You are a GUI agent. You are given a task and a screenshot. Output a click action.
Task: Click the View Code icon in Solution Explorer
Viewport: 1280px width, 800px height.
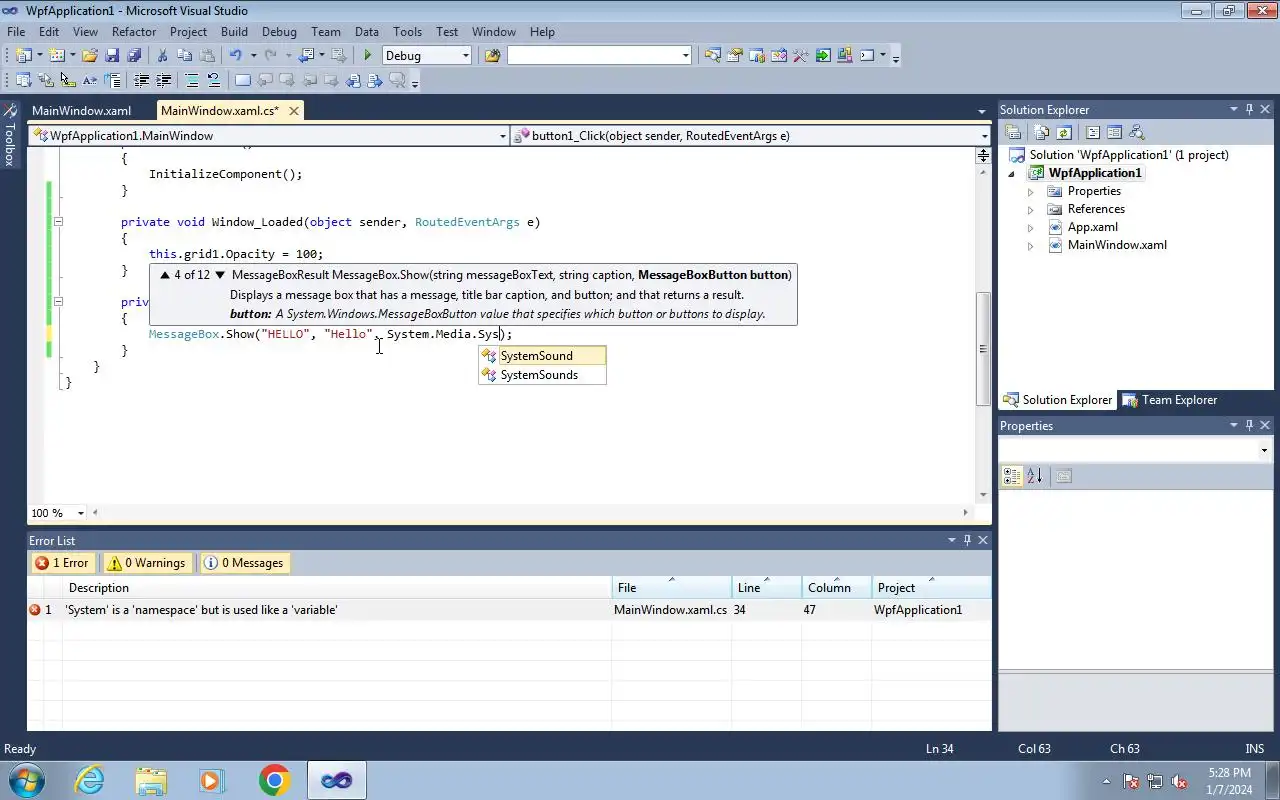click(x=1093, y=132)
